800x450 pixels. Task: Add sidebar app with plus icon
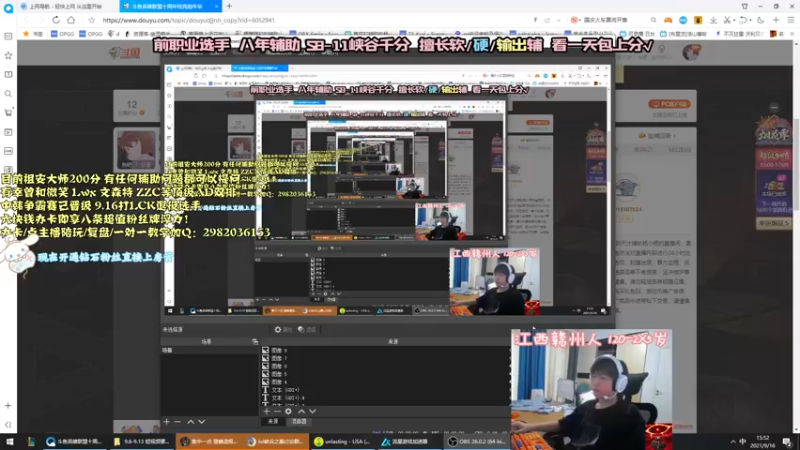8,406
